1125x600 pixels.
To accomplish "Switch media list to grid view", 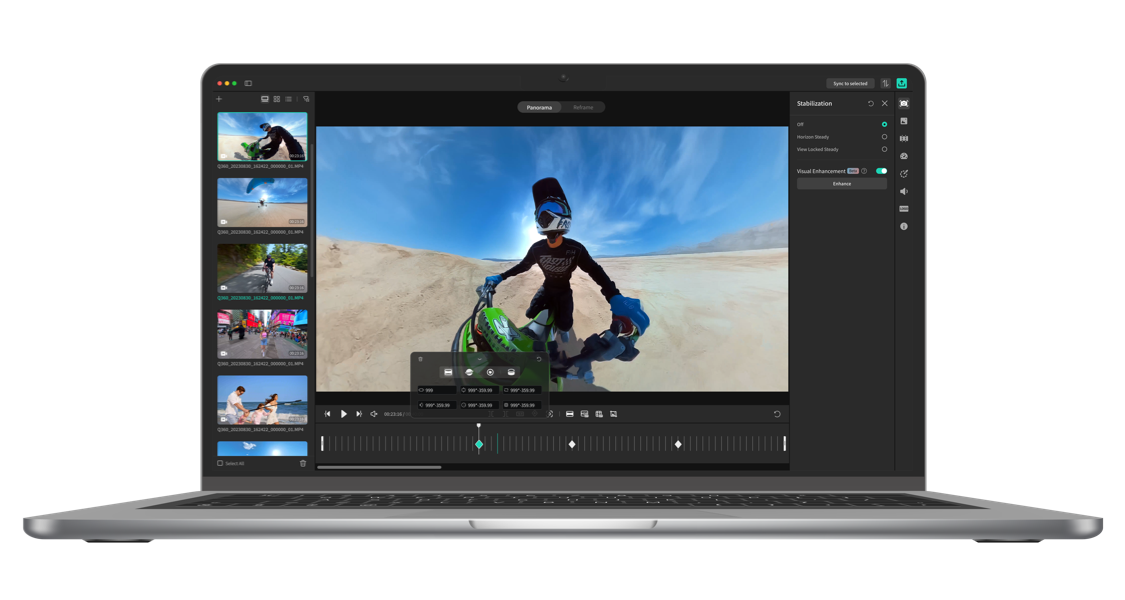I will [x=277, y=99].
